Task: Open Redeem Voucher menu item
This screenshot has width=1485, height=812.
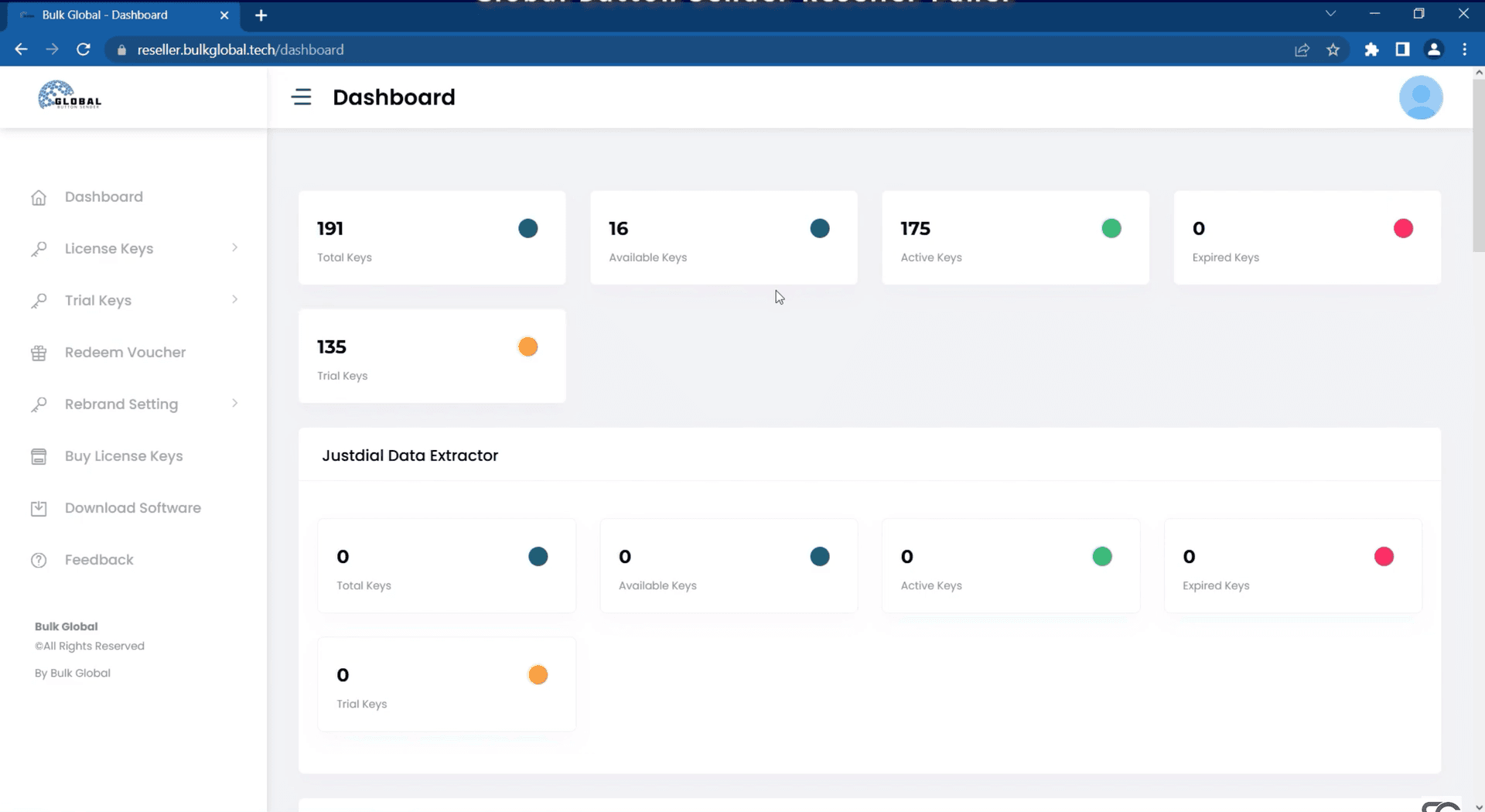Action: click(125, 352)
